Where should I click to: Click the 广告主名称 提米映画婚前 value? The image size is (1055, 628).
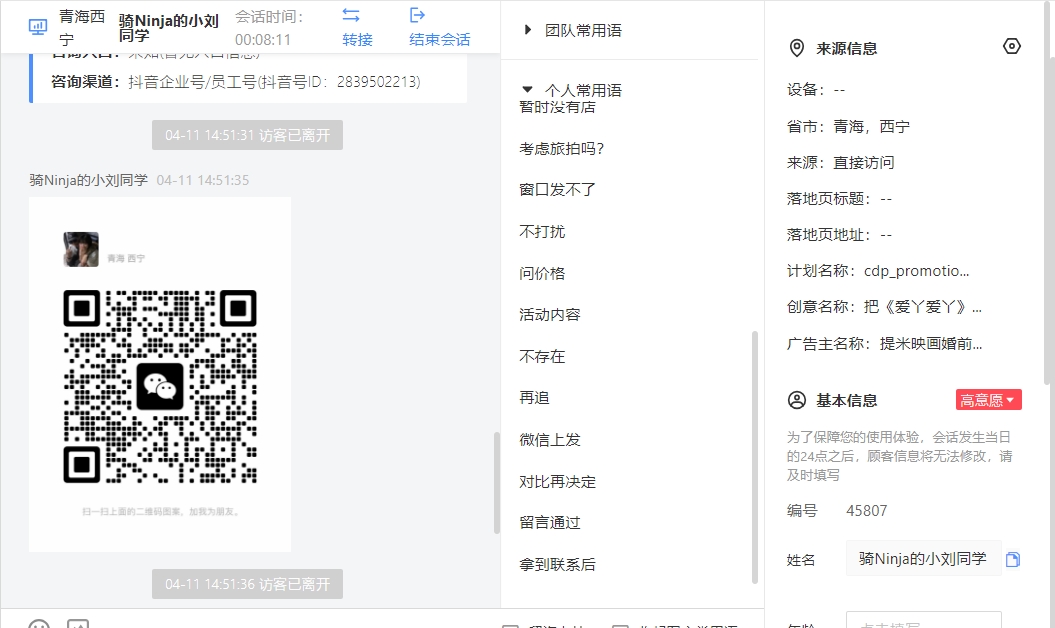click(931, 343)
